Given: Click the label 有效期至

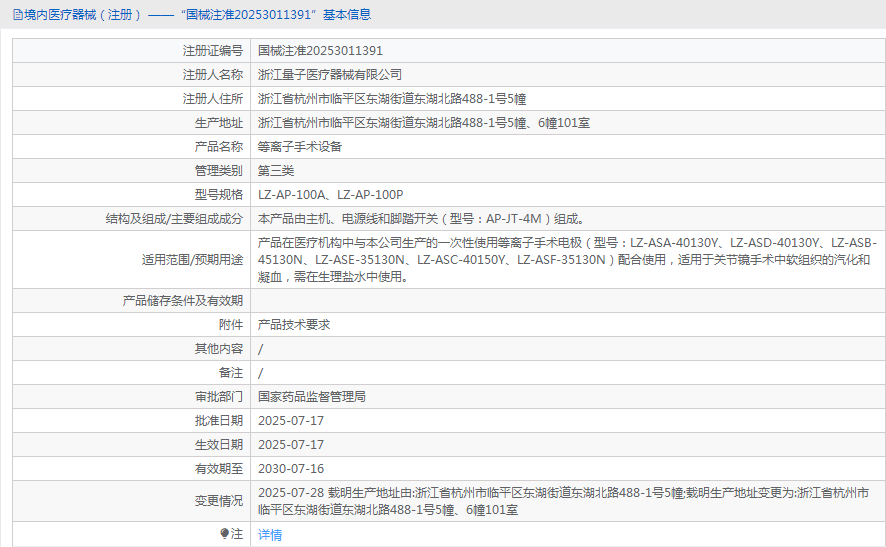Looking at the screenshot, I should click(219, 469).
